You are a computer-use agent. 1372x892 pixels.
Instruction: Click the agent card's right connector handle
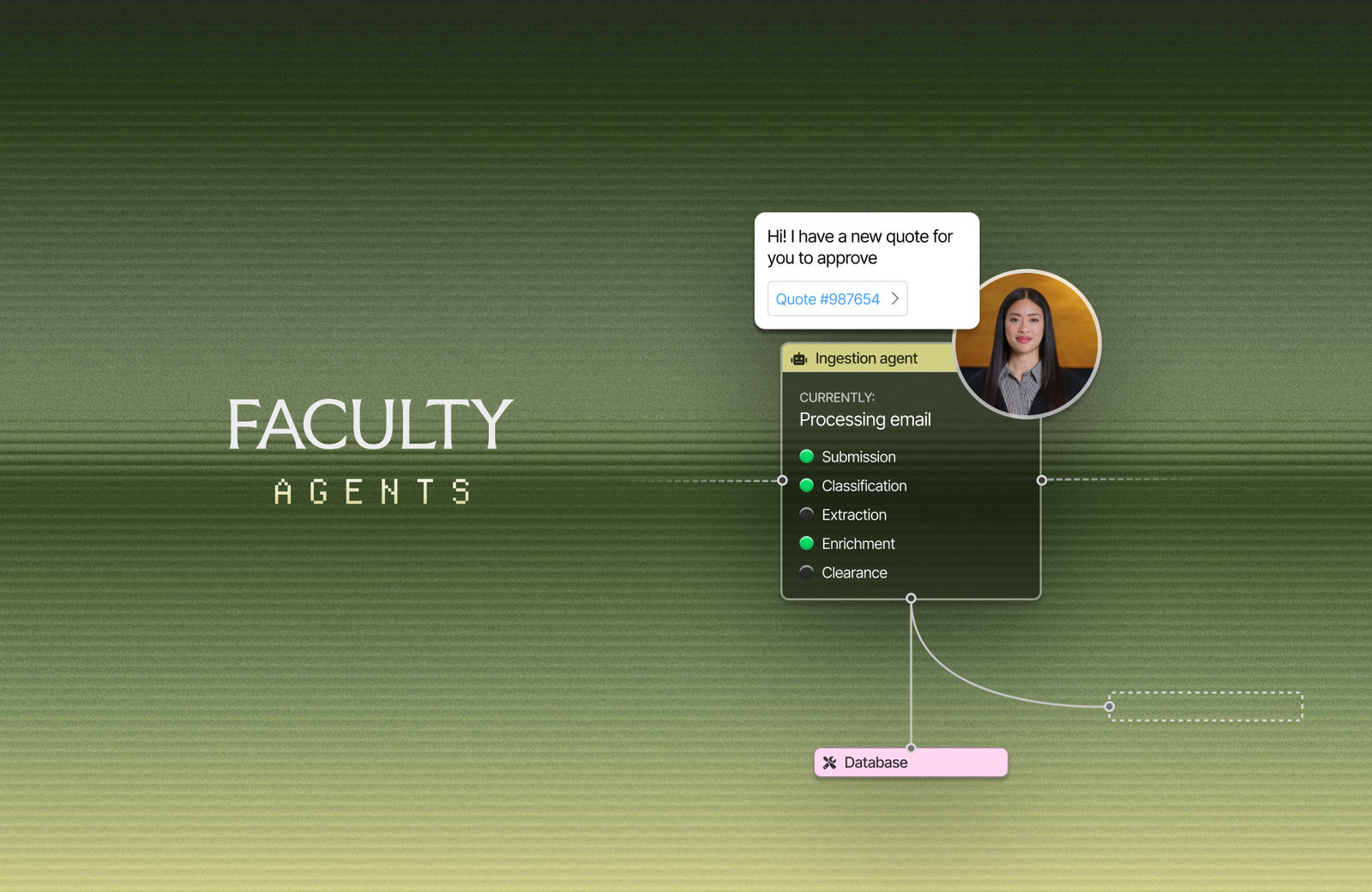(1042, 480)
